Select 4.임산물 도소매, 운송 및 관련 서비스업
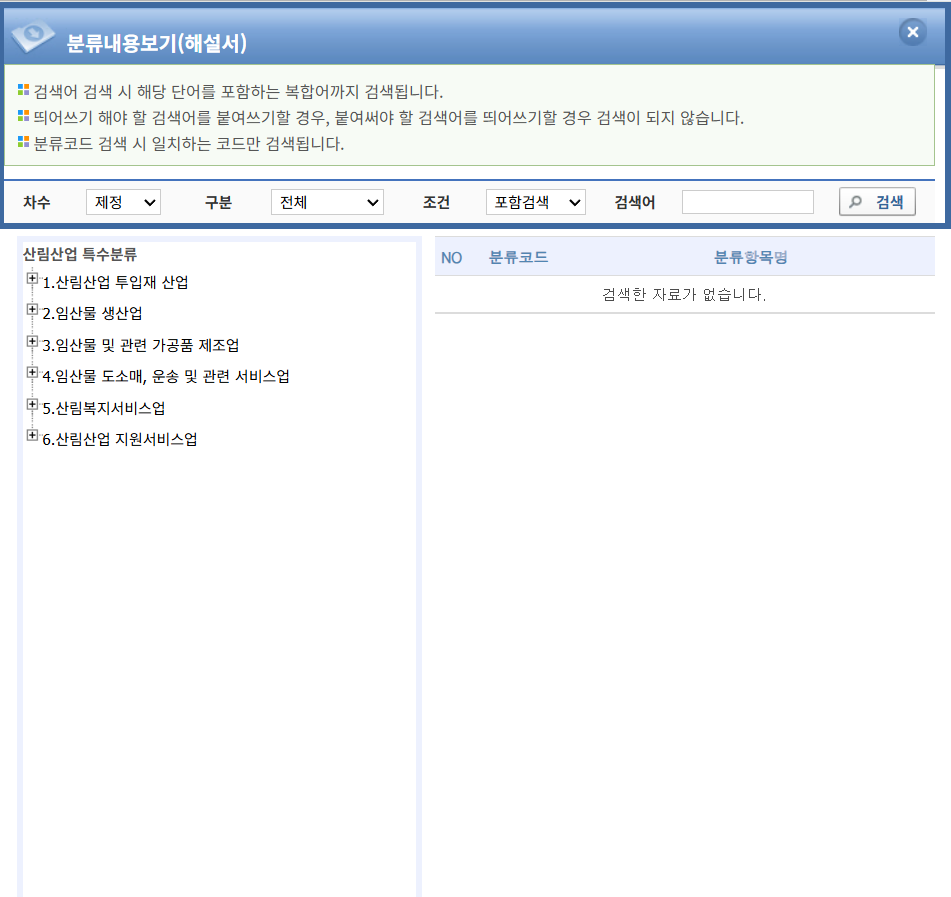The width and height of the screenshot is (951, 897). tap(166, 377)
